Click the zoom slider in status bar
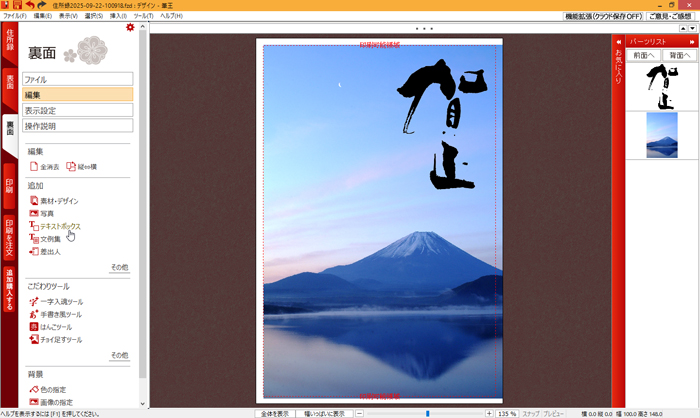The image size is (700, 418). coord(428,413)
